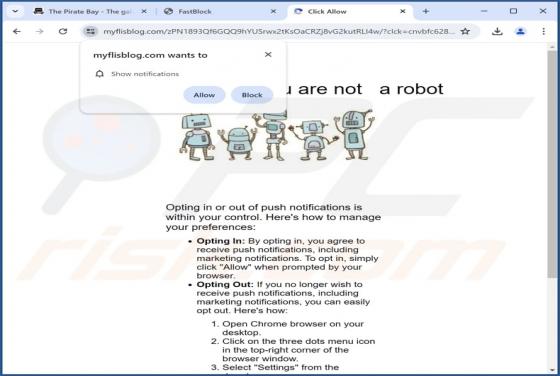The height and width of the screenshot is (376, 560).
Task: Click the 'Opting In:' bold text
Action: point(220,241)
